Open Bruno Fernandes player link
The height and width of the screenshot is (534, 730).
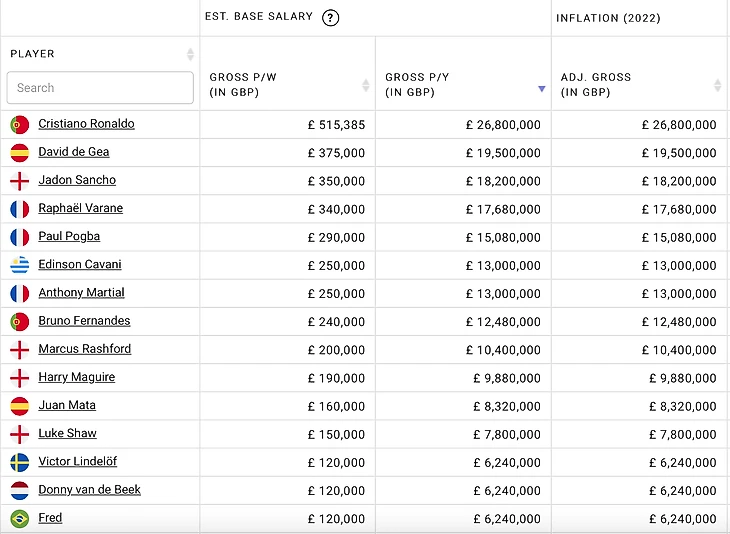click(x=84, y=321)
